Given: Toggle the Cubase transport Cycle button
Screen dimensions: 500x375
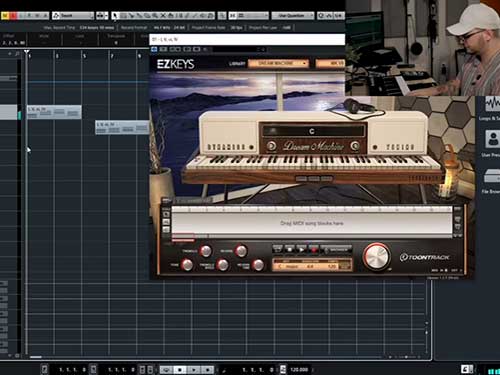Looking at the screenshot, I should [166, 369].
